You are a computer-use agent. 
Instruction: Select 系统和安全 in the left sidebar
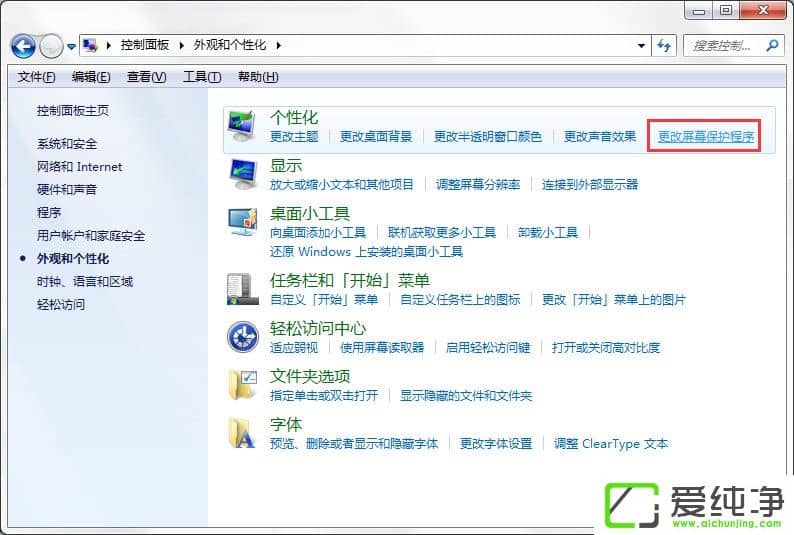(67, 144)
